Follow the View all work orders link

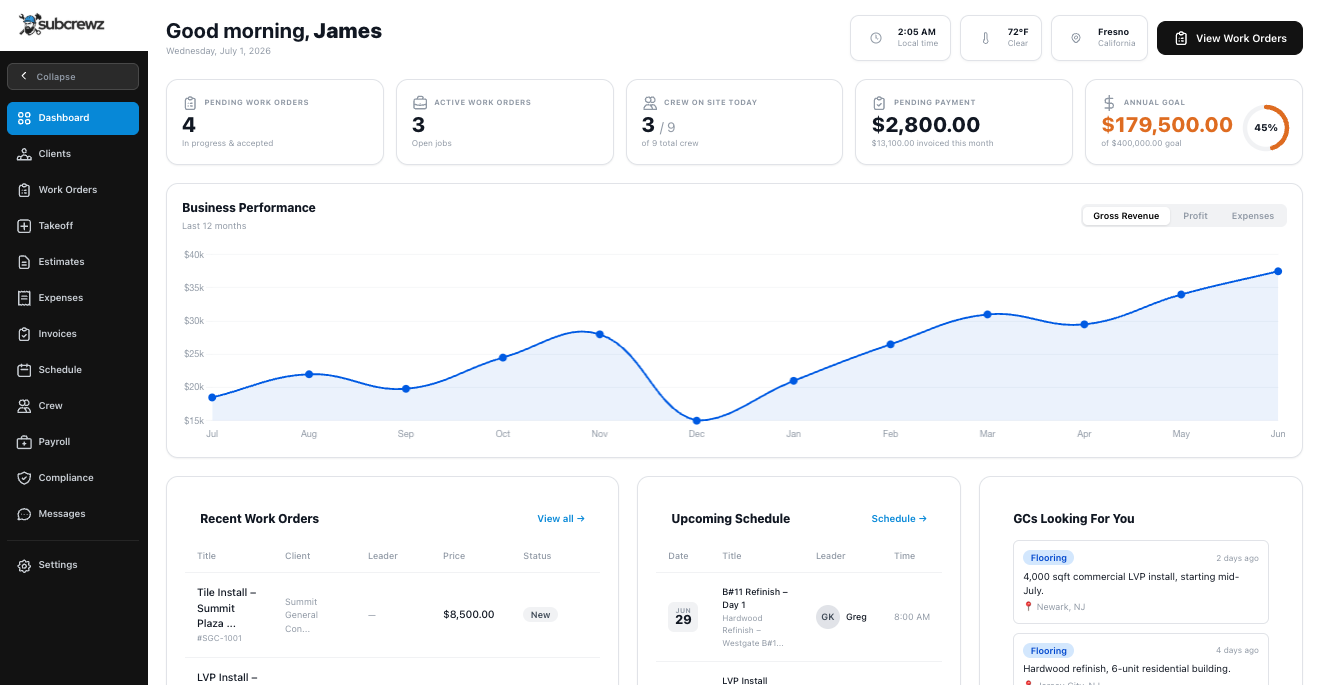561,519
